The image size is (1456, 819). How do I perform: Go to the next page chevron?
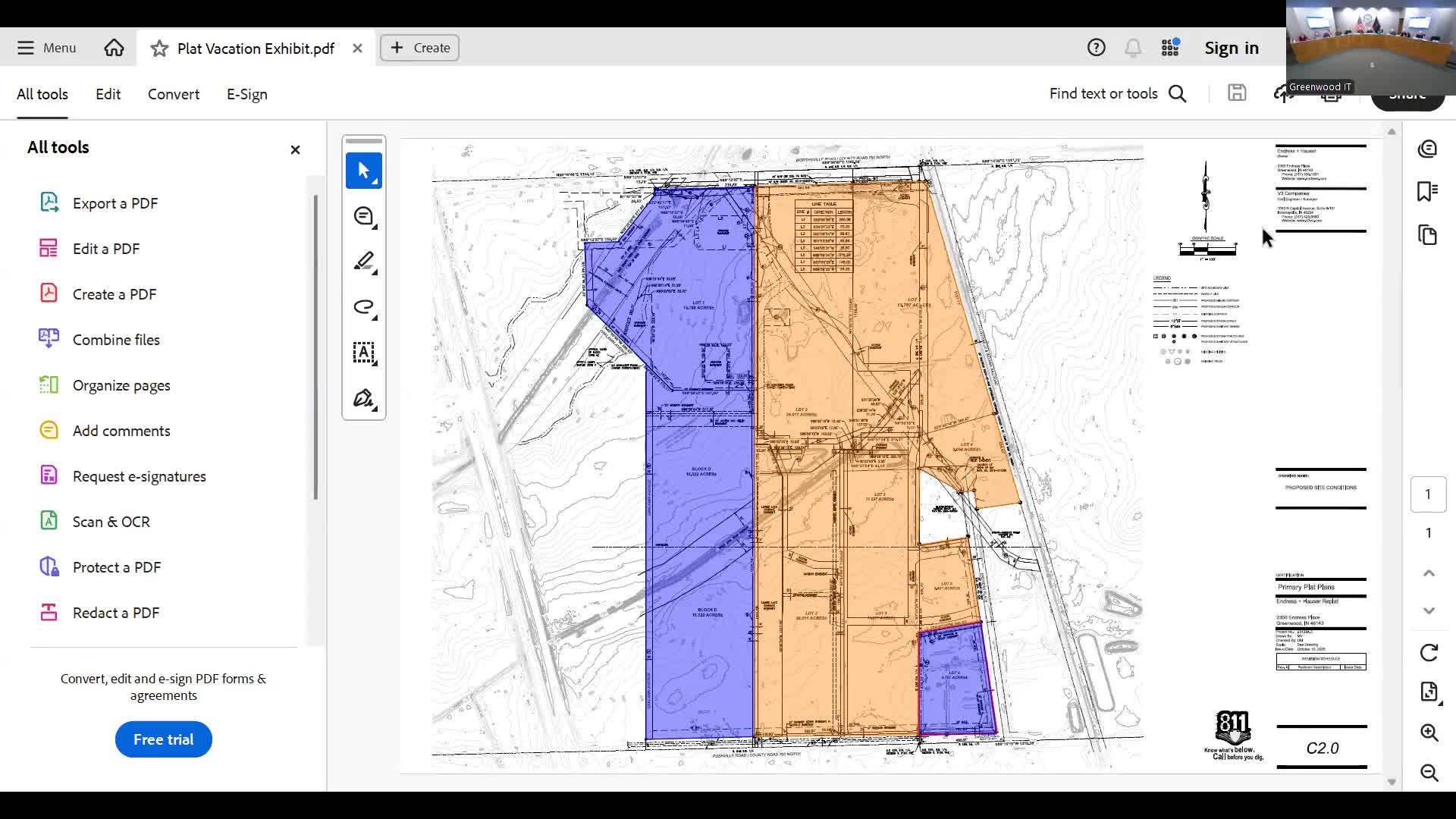(1429, 610)
